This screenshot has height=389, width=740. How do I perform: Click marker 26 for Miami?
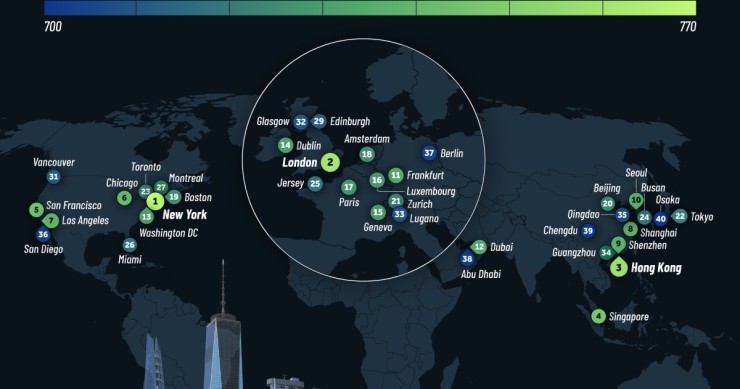click(130, 245)
